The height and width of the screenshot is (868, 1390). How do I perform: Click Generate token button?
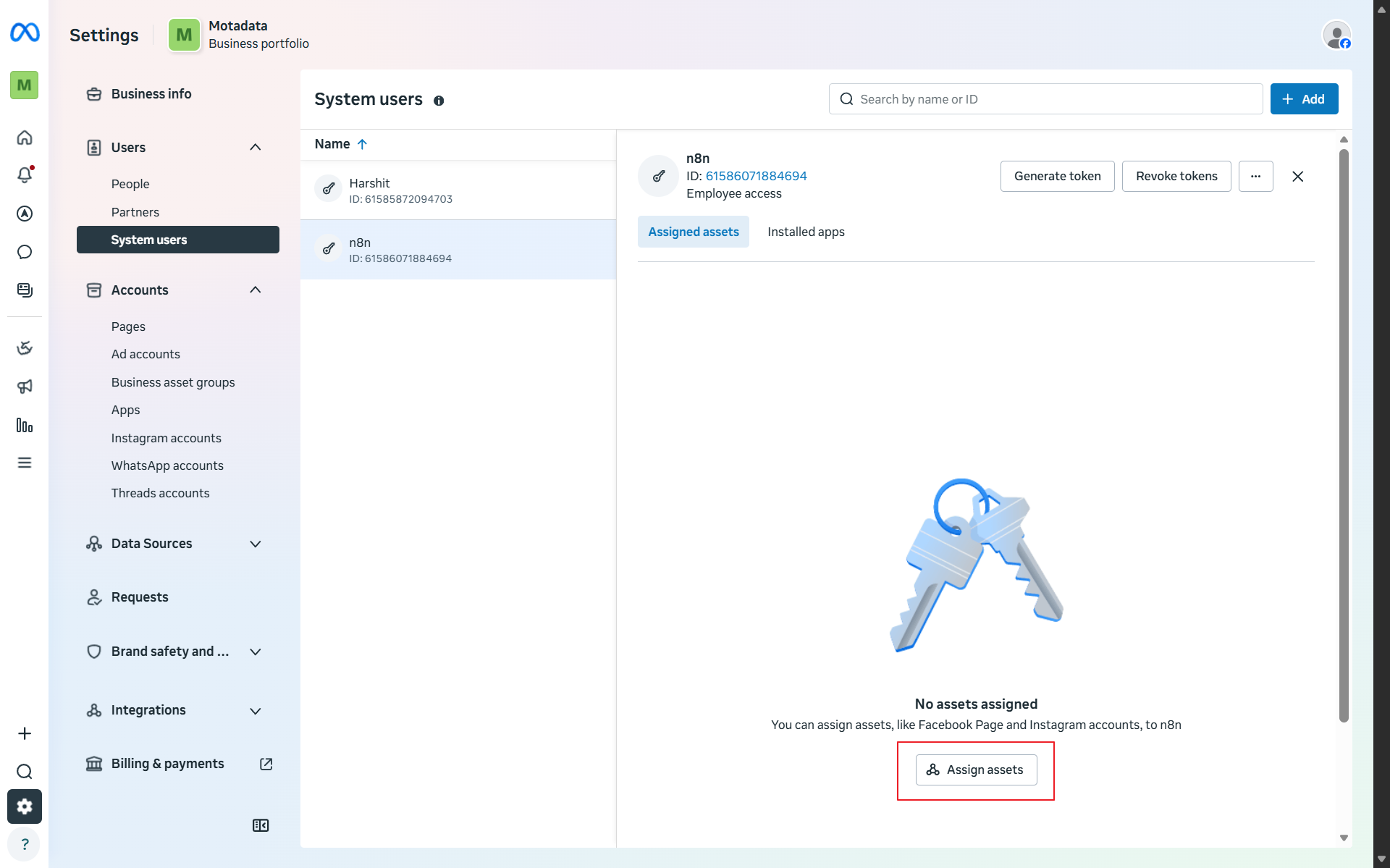[1057, 177]
